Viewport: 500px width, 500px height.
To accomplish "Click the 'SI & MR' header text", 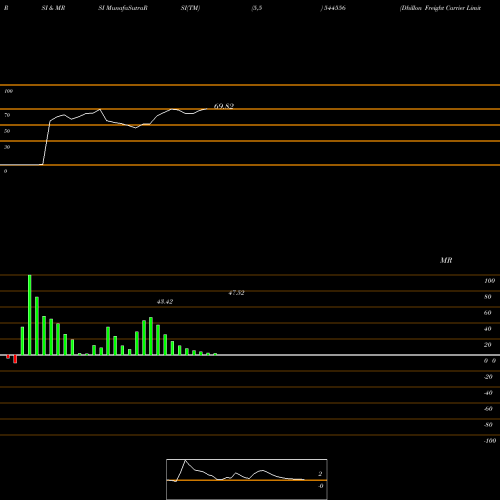I will (53, 8).
